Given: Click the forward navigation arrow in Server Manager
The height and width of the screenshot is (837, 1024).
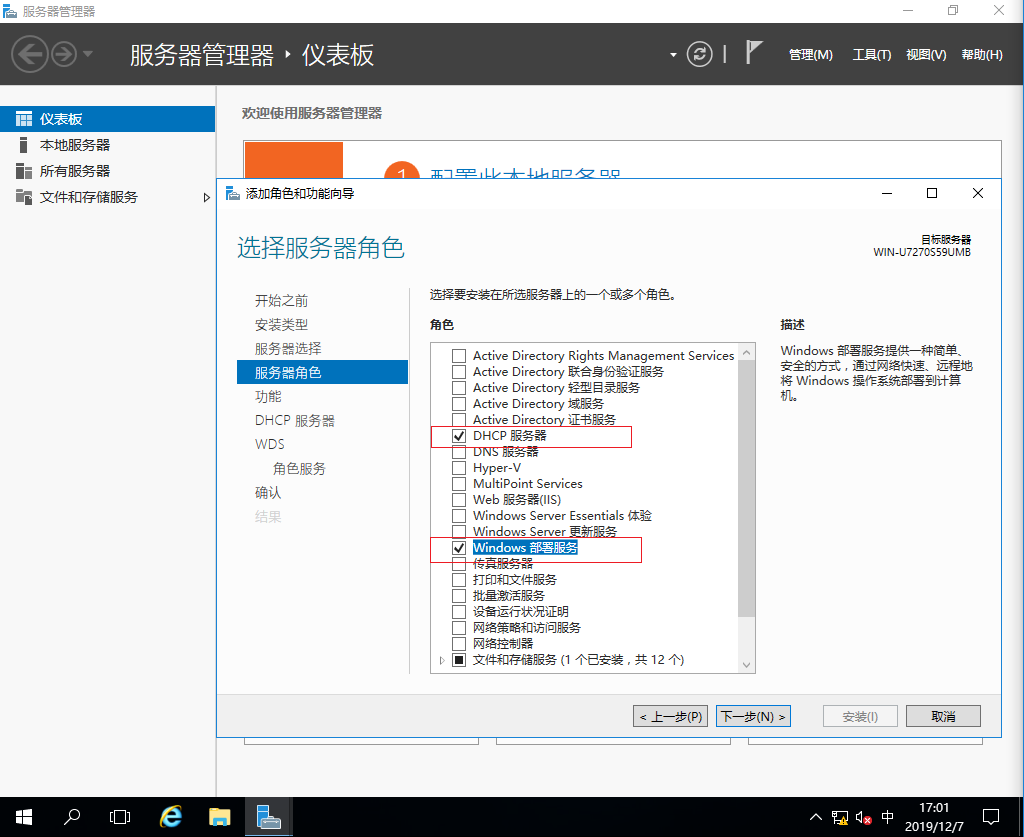Looking at the screenshot, I should click(64, 54).
